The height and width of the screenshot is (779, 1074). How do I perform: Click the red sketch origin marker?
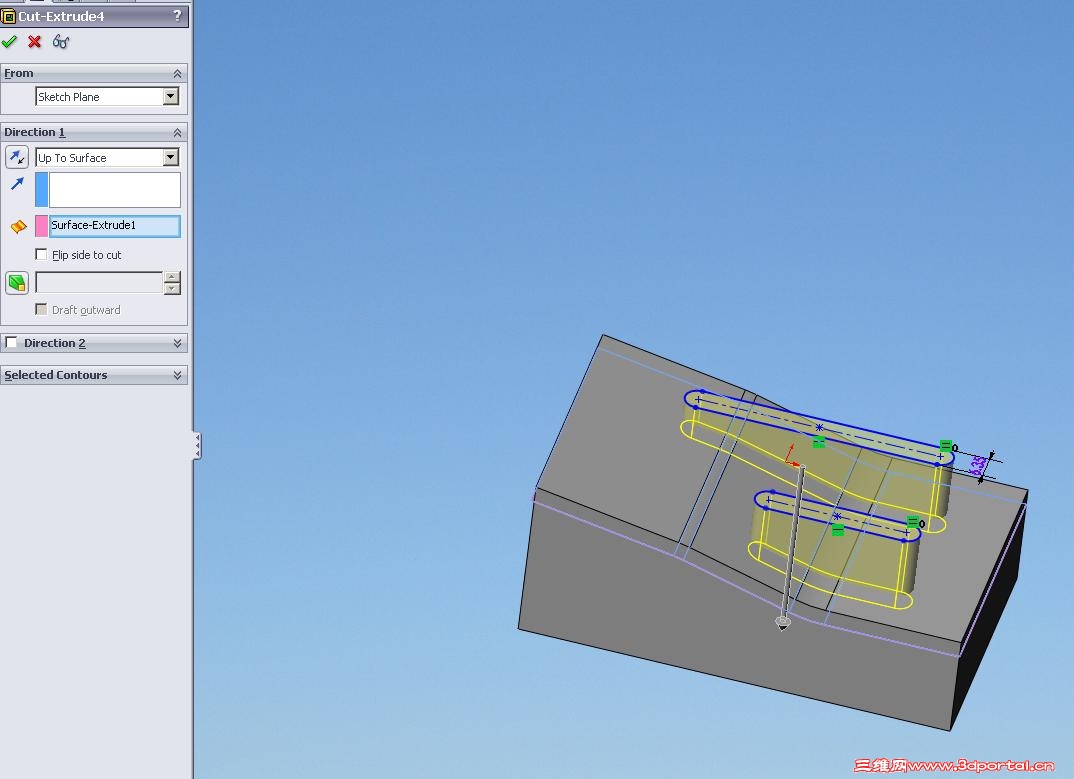791,456
